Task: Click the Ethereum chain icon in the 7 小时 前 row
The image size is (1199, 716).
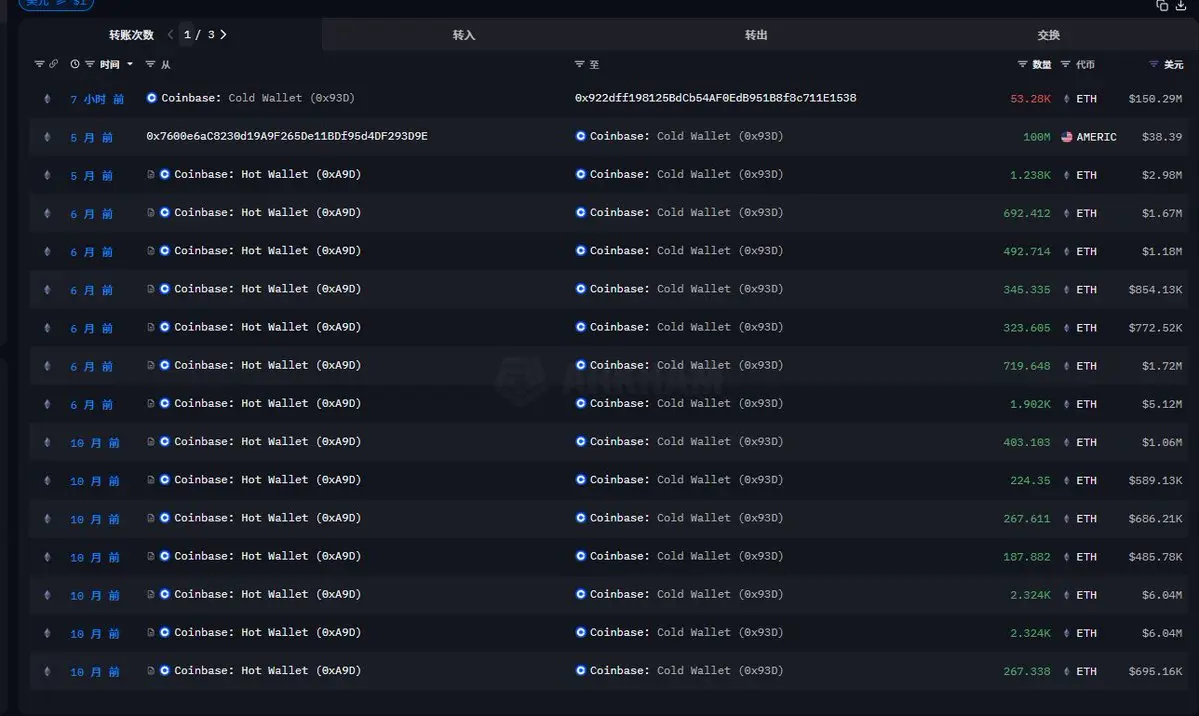Action: 47,99
